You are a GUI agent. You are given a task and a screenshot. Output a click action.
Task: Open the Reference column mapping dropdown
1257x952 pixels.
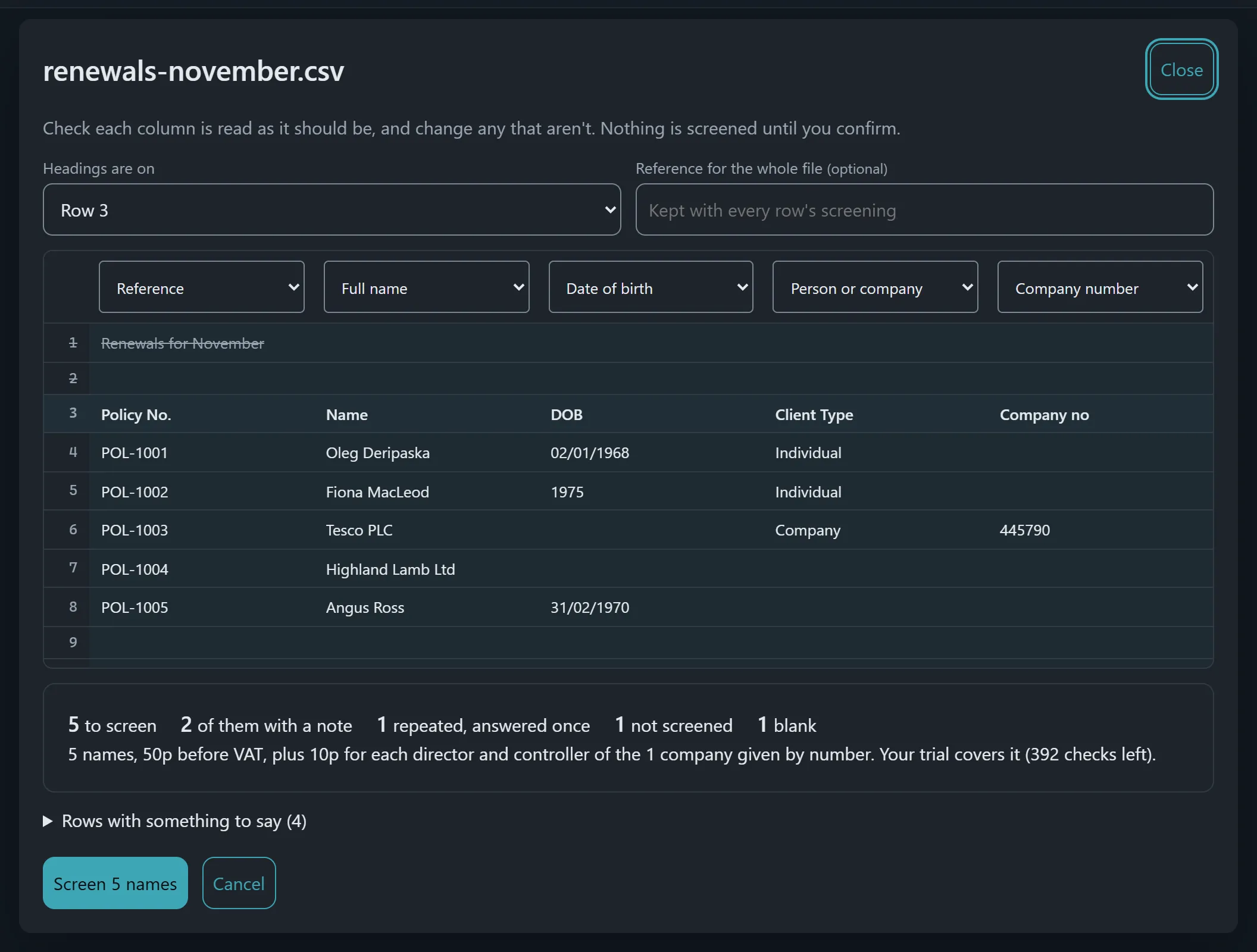pos(201,287)
